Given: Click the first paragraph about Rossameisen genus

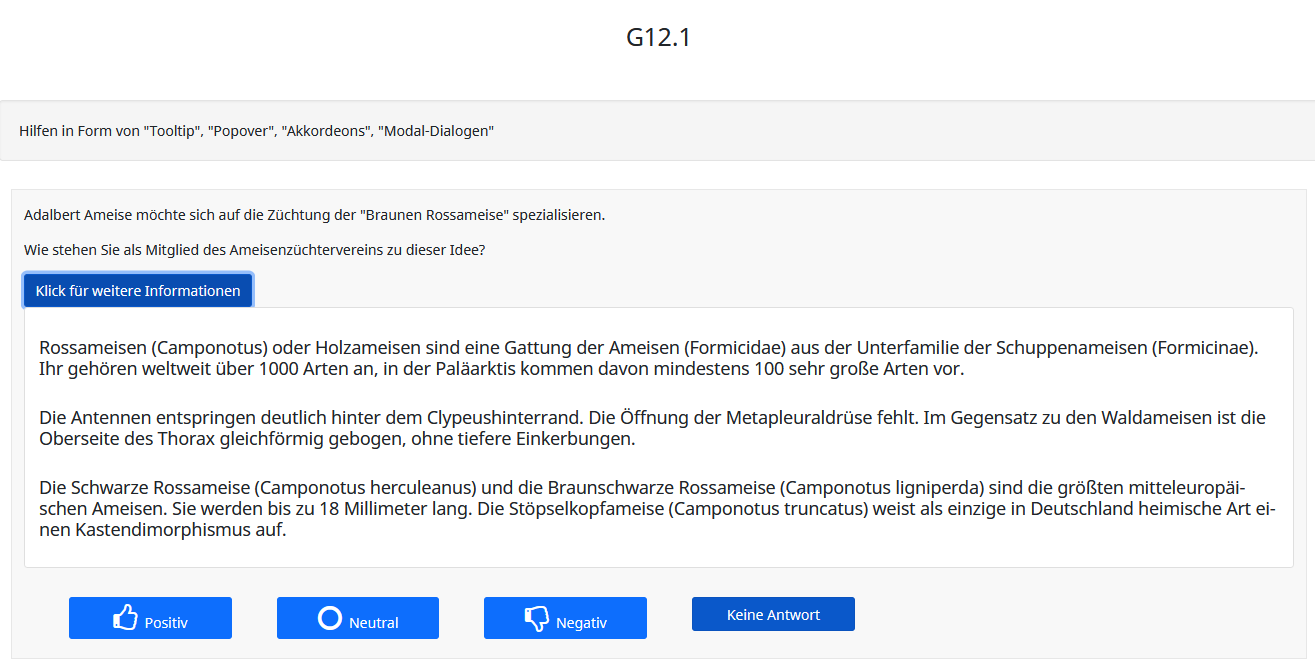Looking at the screenshot, I should click(648, 358).
